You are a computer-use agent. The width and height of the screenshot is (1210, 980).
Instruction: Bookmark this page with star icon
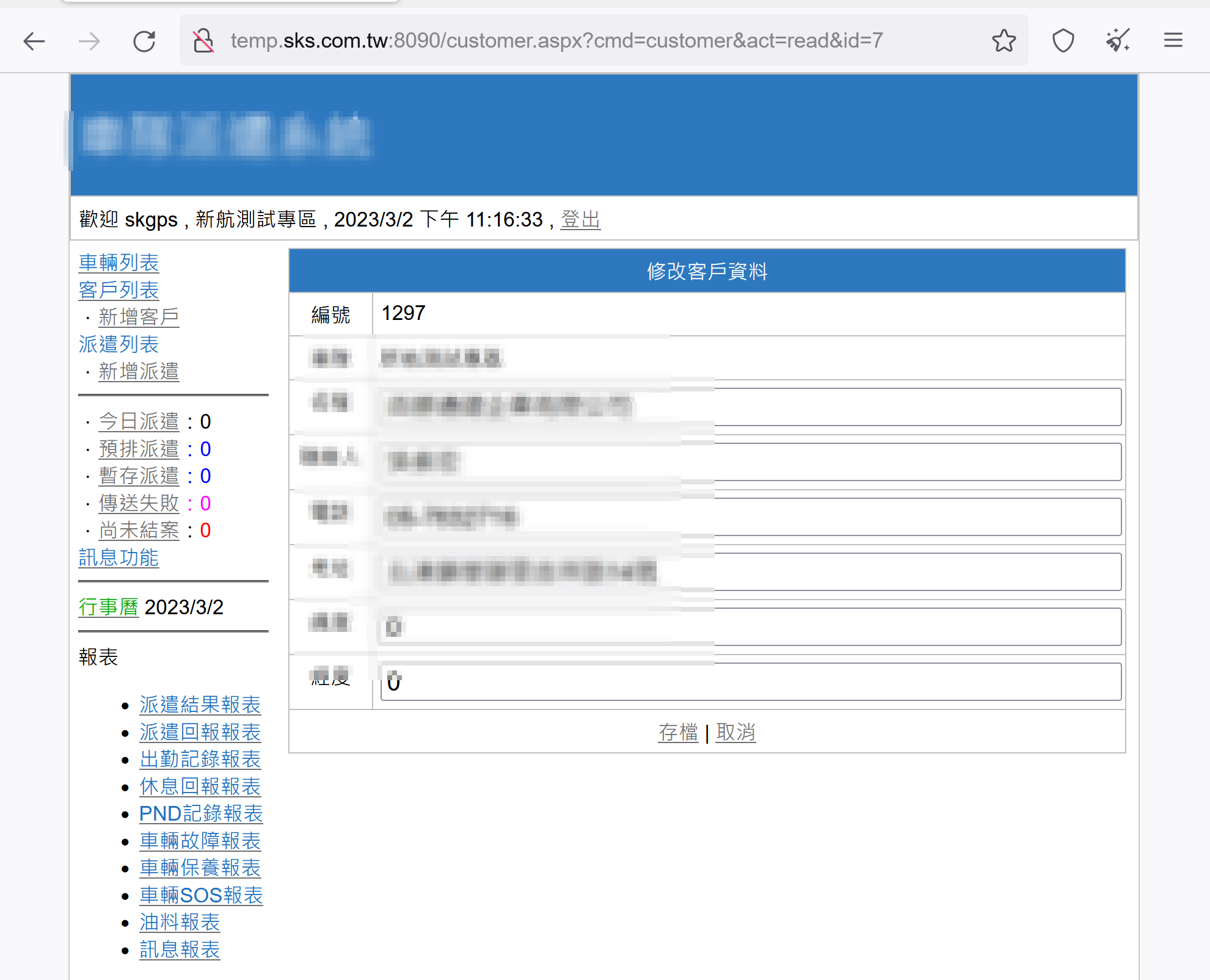[1004, 41]
